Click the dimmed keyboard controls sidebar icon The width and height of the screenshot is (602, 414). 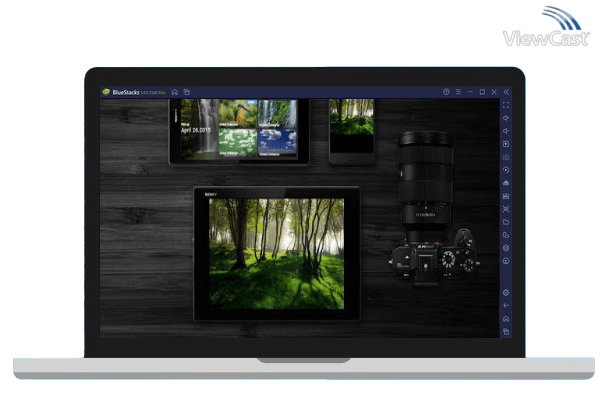(x=506, y=157)
